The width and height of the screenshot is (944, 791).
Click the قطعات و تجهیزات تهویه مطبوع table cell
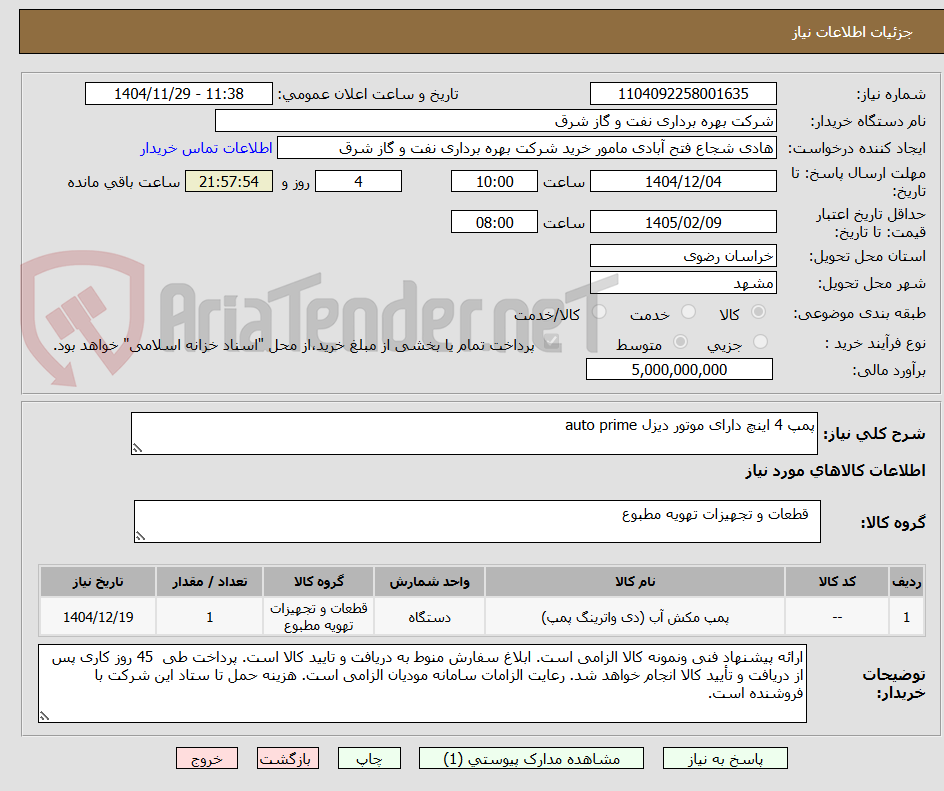click(318, 617)
